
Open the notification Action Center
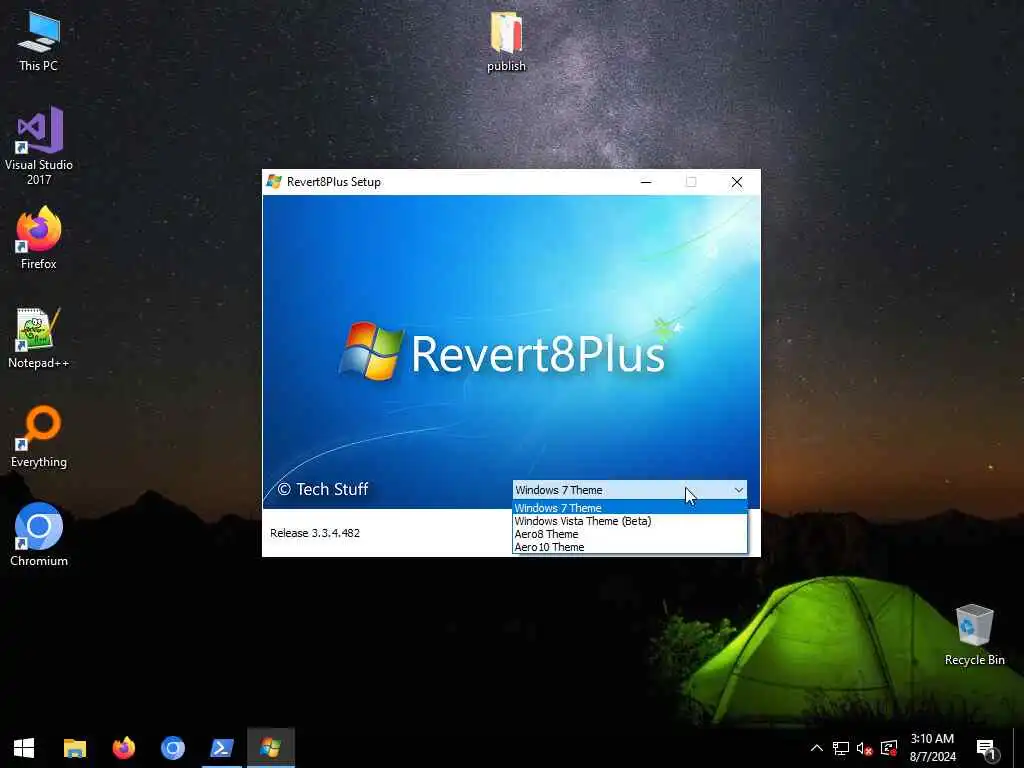[x=986, y=748]
